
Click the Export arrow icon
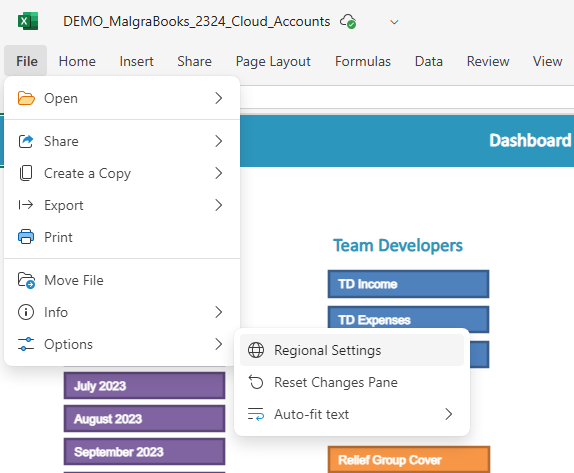[x=26, y=205]
